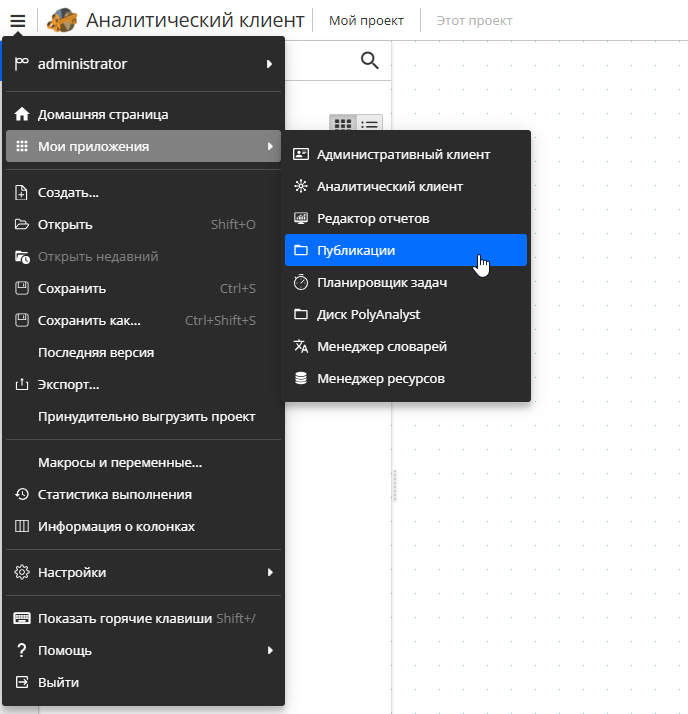Image resolution: width=688 pixels, height=714 pixels.
Task: Click the keyboard icon beside Показать горячие клавиши
Action: pyautogui.click(x=22, y=618)
